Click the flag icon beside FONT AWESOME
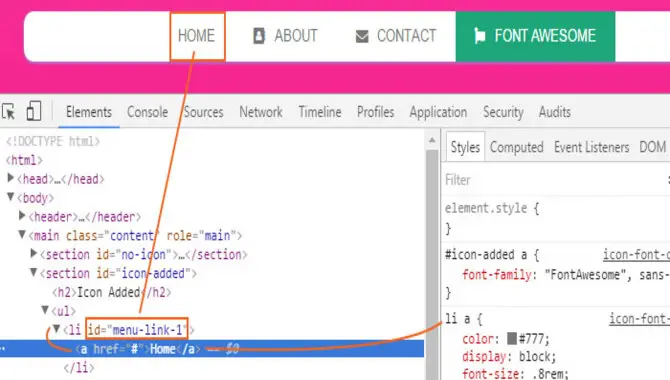Viewport: 670px width, 380px height. pos(480,36)
